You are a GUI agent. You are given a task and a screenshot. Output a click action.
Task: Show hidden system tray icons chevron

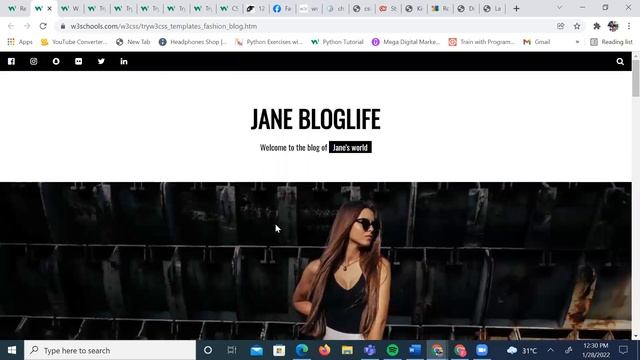550,350
